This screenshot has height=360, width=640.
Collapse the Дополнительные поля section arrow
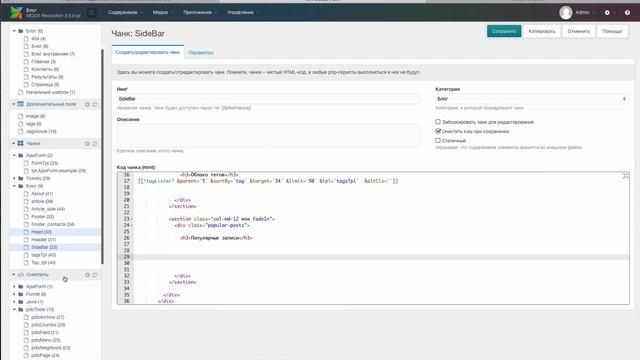tap(14, 104)
